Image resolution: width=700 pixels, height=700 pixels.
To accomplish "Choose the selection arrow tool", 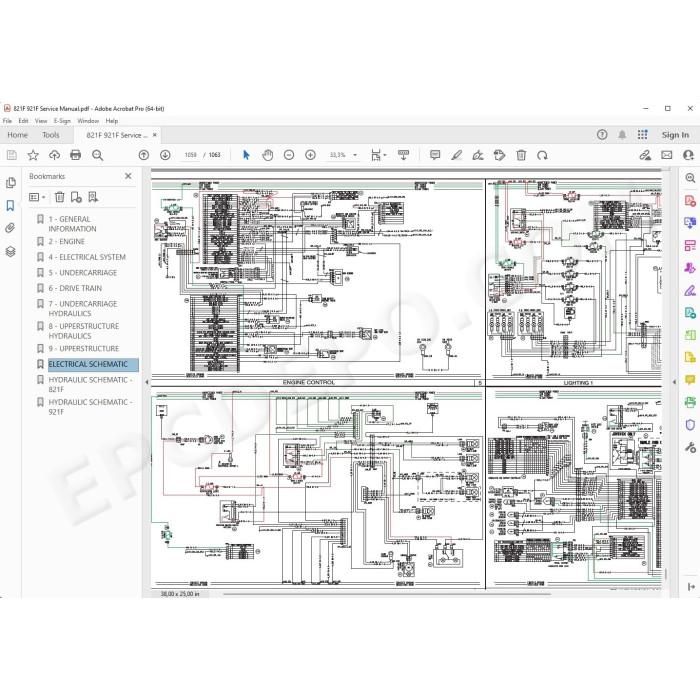I will (x=246, y=155).
